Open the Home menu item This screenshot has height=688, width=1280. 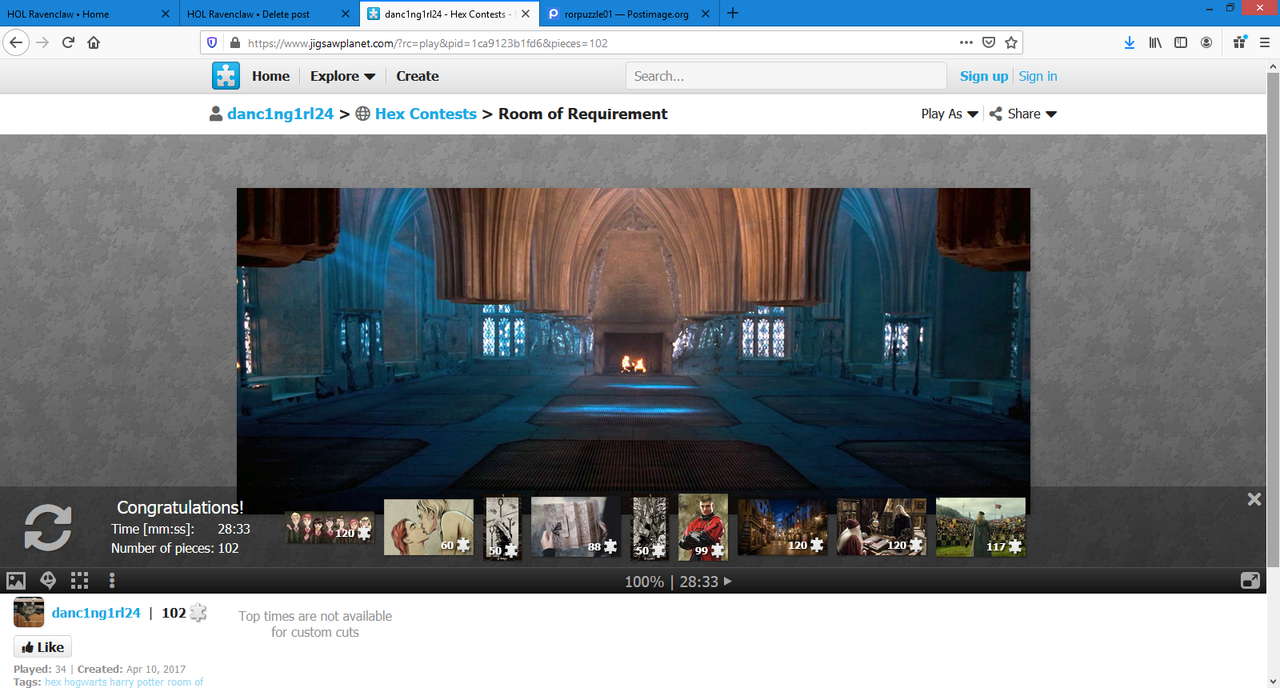(x=271, y=76)
